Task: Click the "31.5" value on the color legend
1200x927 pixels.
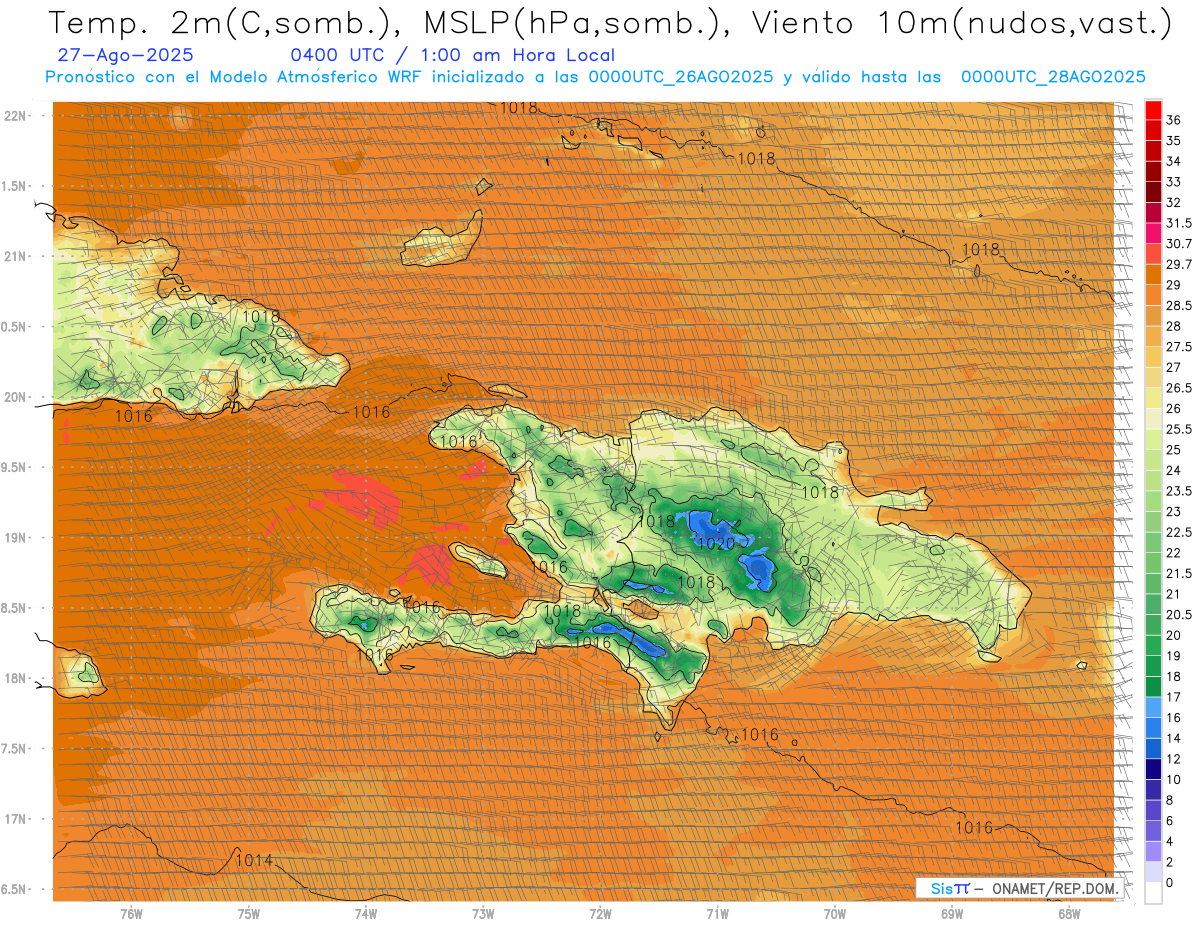Action: tap(1179, 223)
